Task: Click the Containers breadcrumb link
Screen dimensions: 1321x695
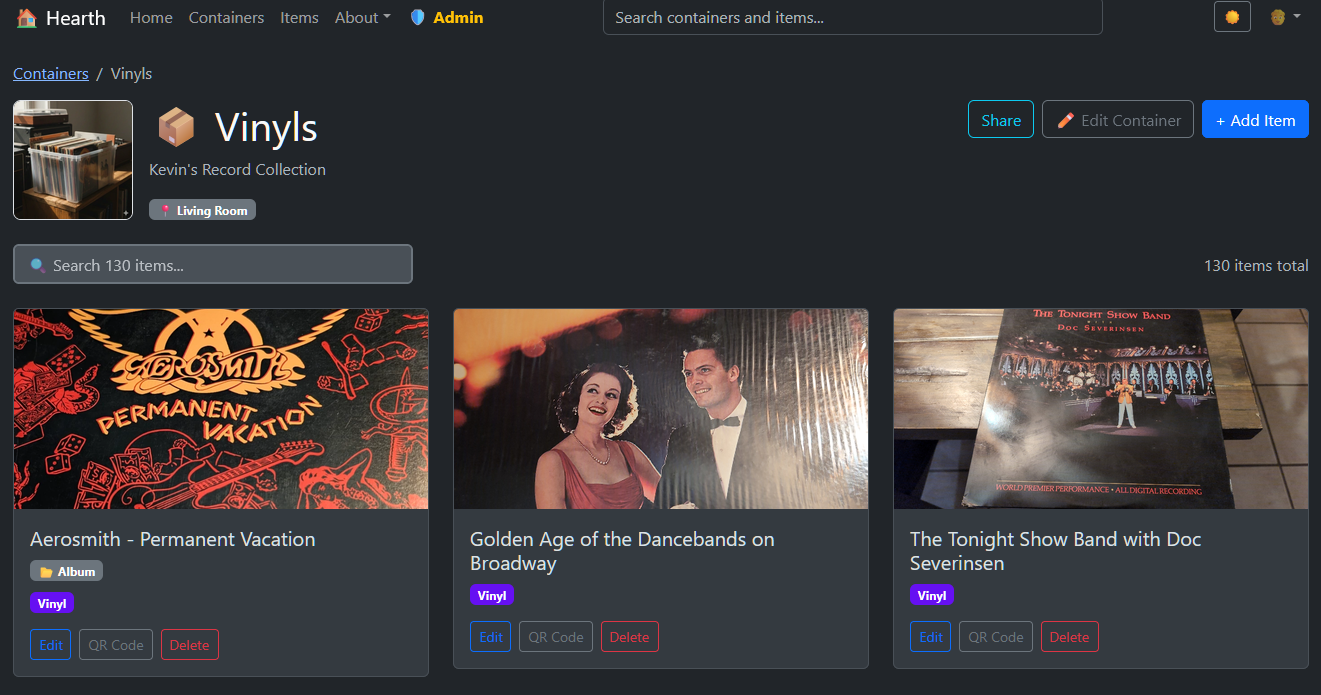Action: point(51,74)
